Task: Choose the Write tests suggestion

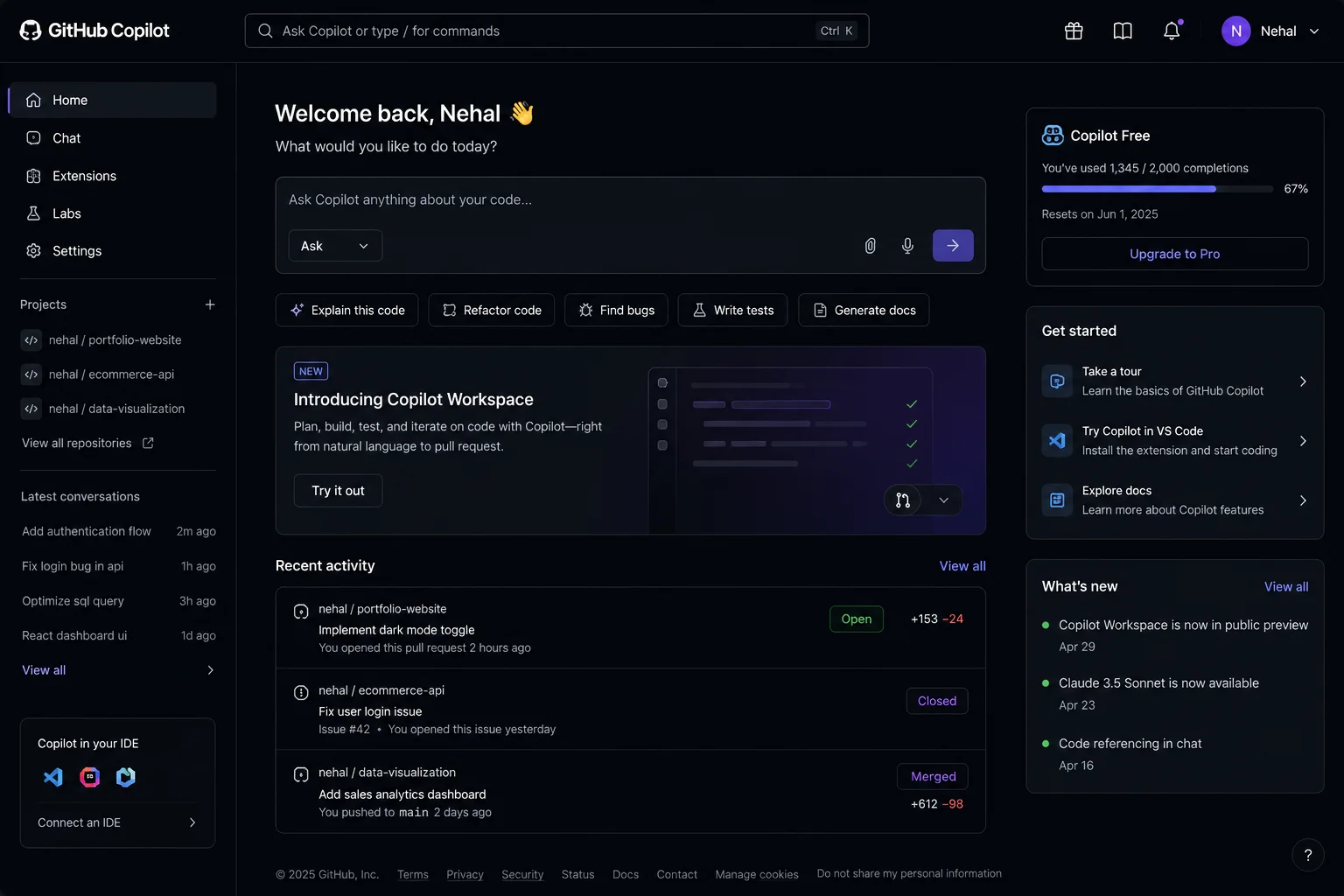Action: click(x=732, y=310)
